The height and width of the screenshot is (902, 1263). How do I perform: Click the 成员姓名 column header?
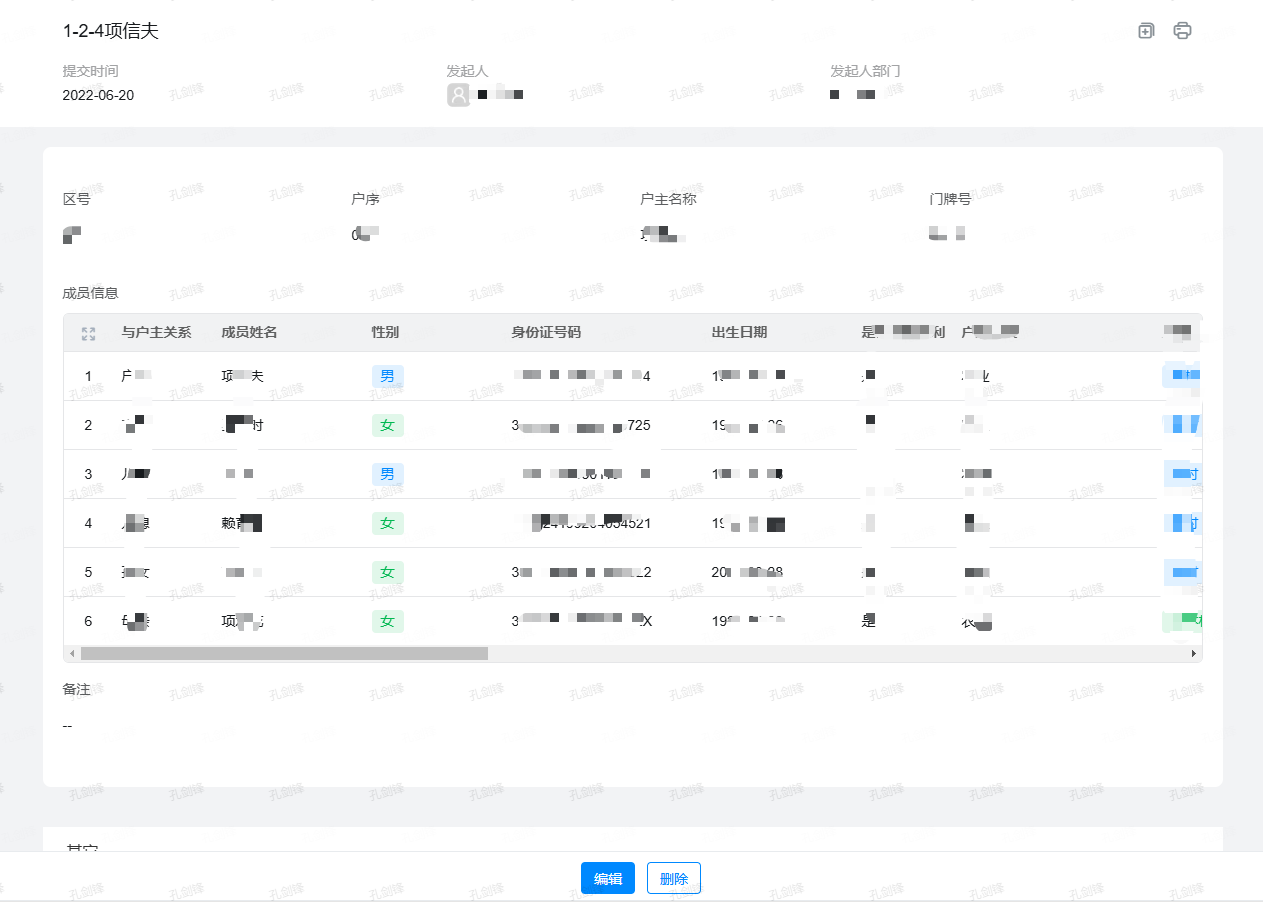(x=249, y=333)
